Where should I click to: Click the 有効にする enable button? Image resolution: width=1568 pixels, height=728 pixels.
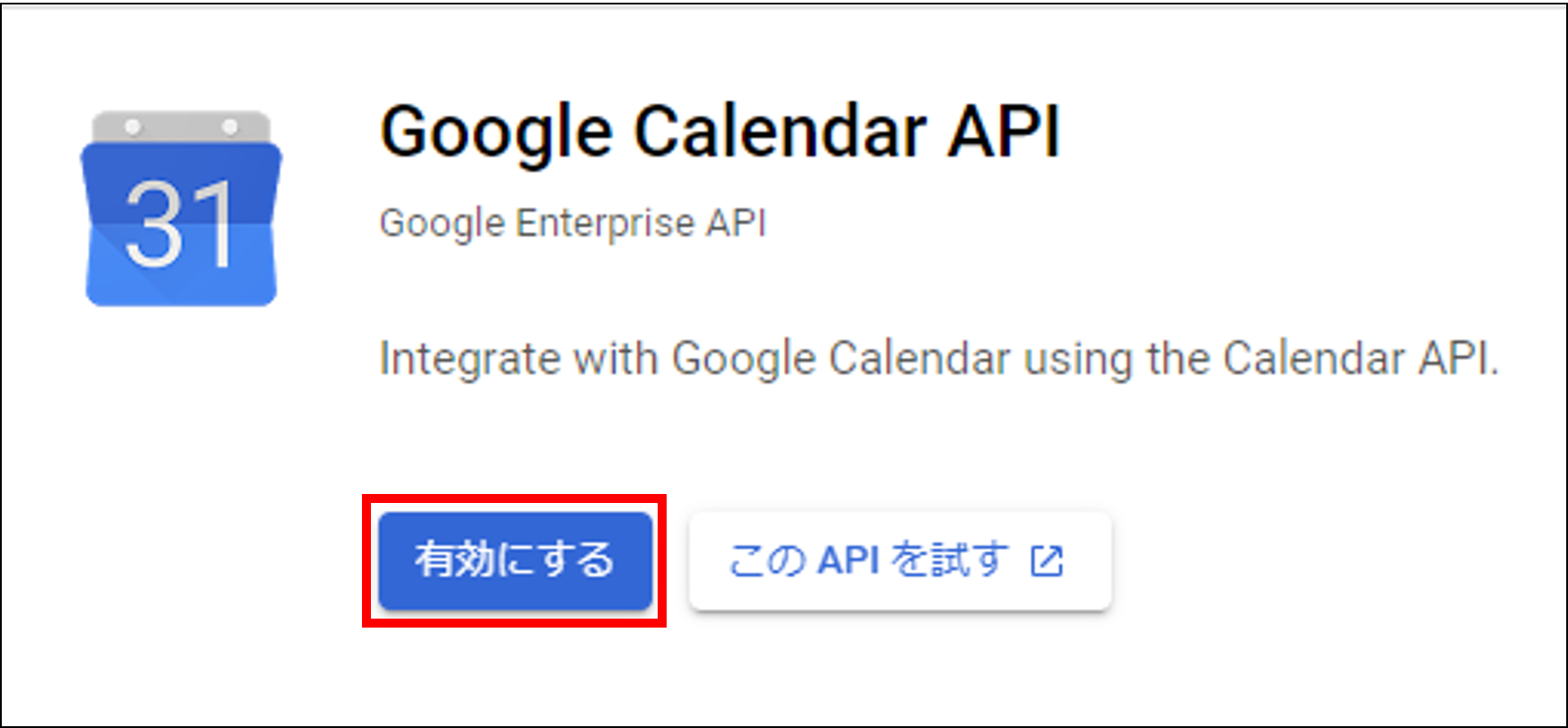click(x=514, y=561)
